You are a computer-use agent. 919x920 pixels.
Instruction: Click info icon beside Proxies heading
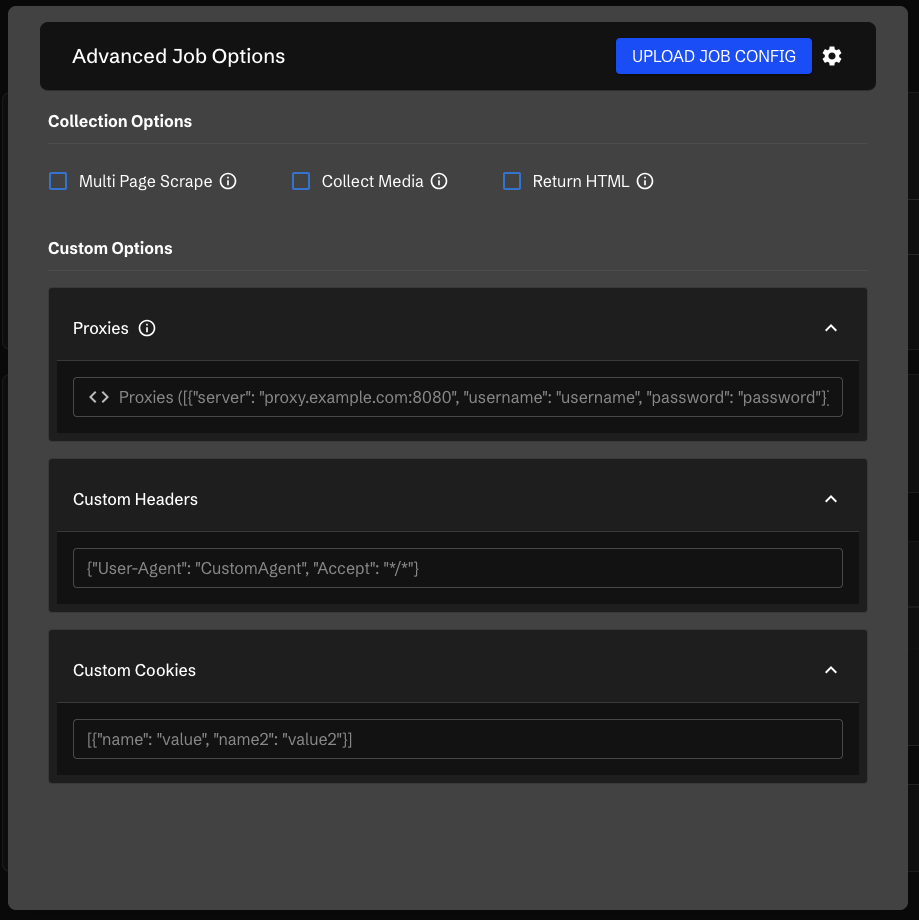tap(147, 328)
